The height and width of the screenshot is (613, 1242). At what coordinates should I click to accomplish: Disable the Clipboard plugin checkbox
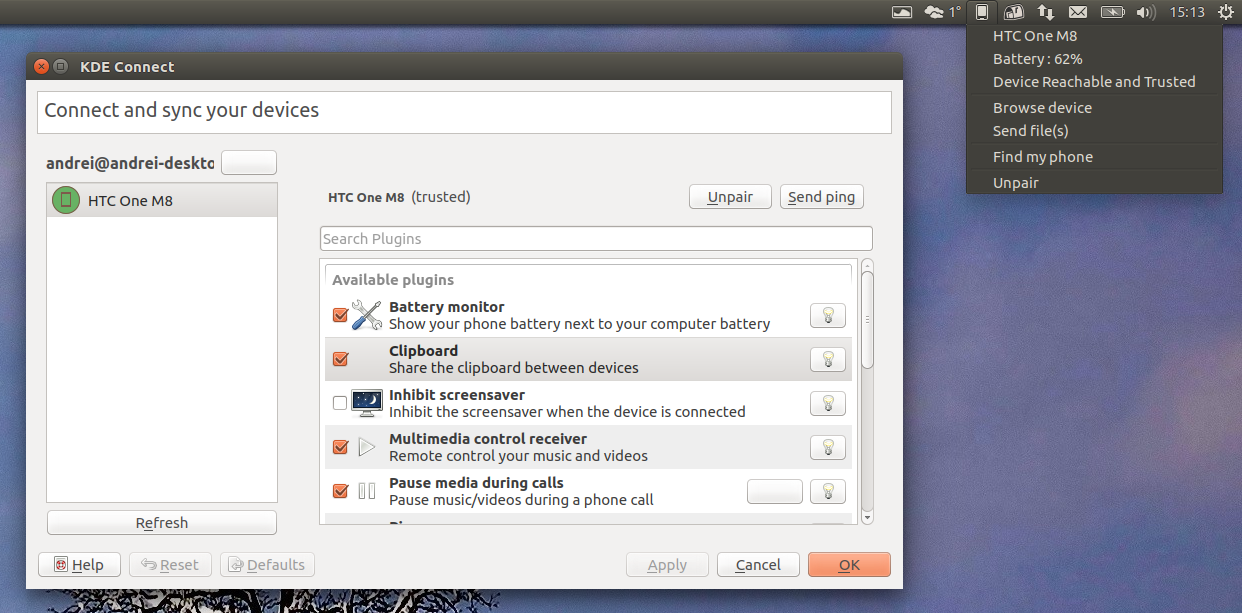(x=340, y=359)
